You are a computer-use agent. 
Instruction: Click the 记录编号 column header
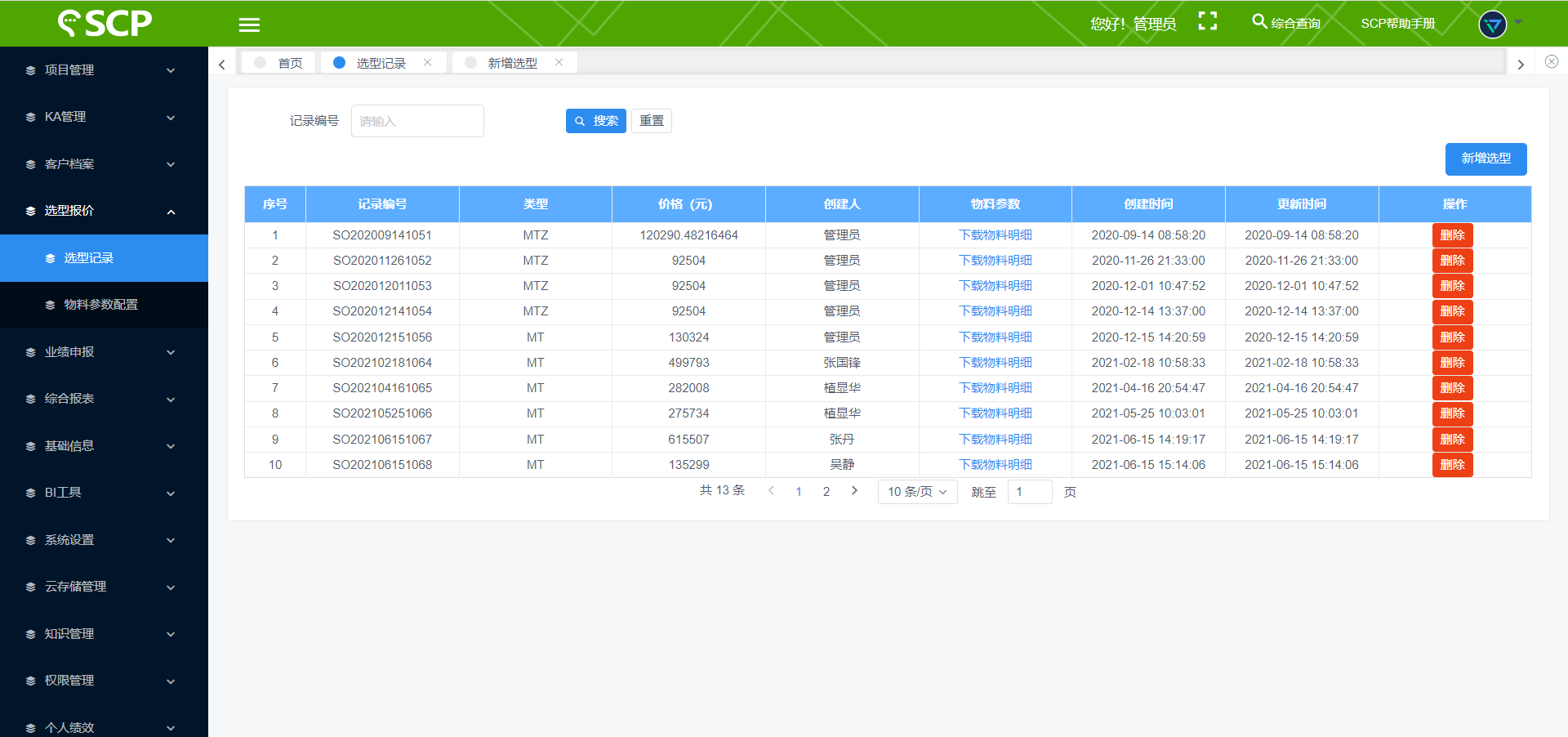[x=382, y=204]
